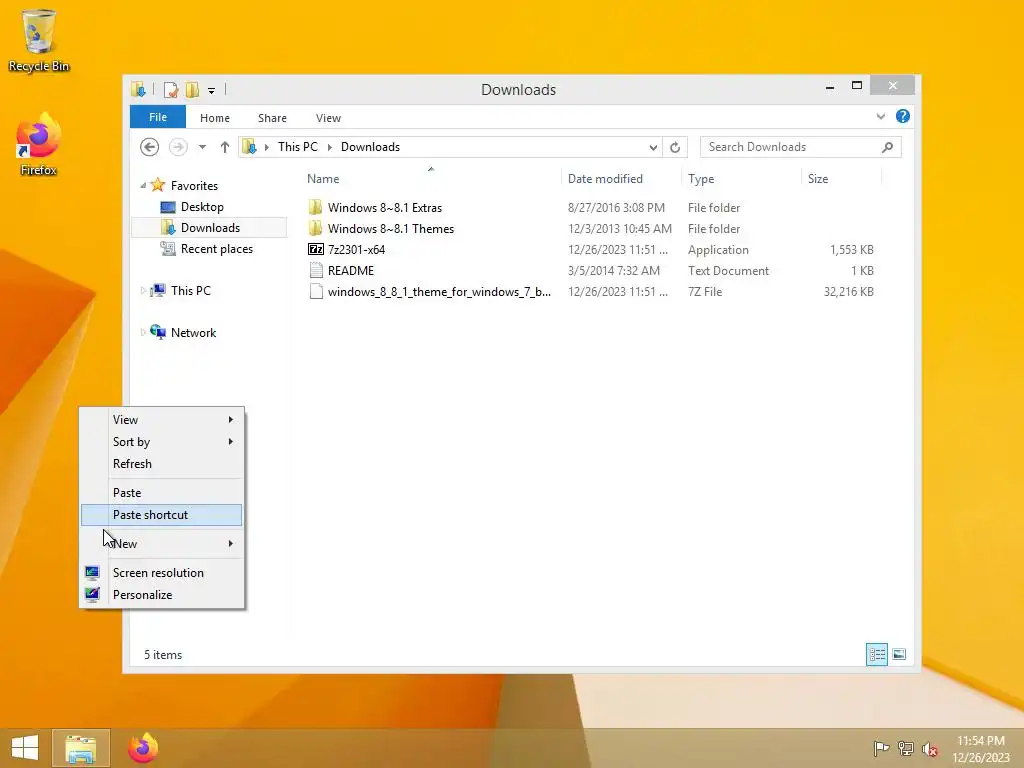Screen dimensions: 1024x768
Task: Click the network tray icon
Action: pos(906,749)
